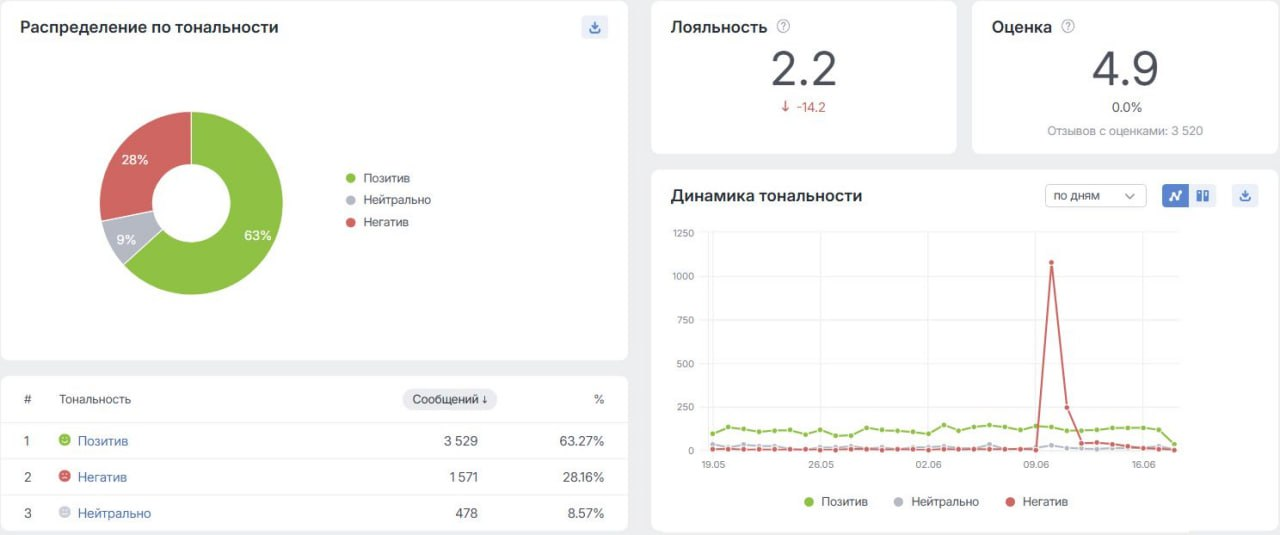Screen dimensions: 1280x535
Task: Switch to bar chart view
Action: point(1203,196)
